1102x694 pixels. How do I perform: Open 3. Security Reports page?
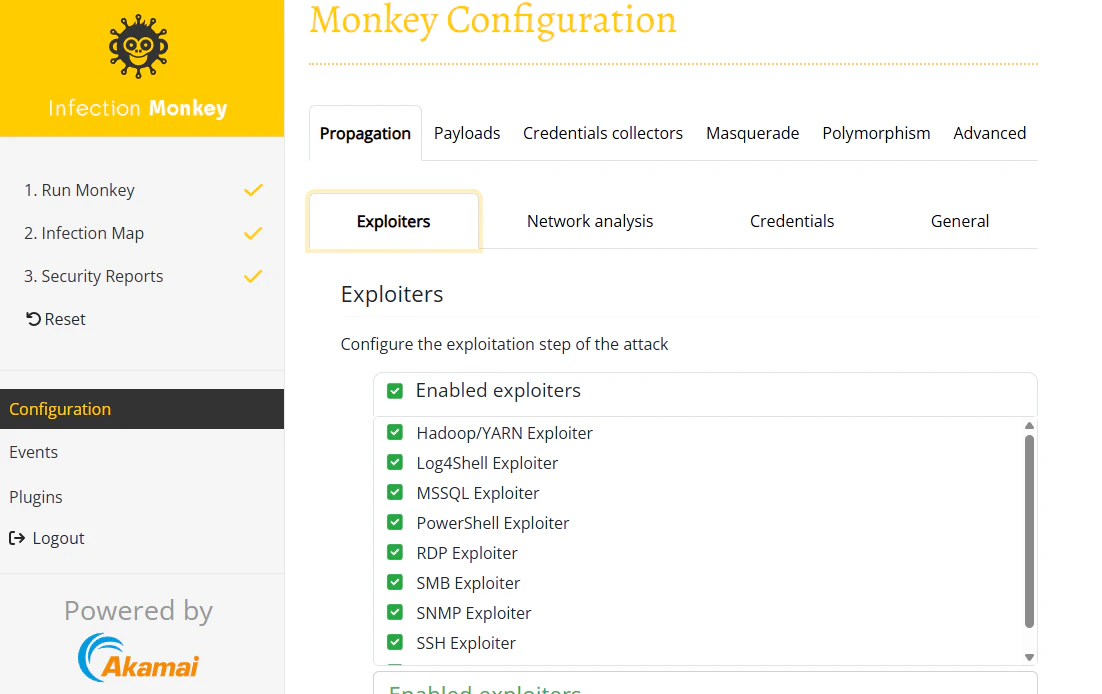[x=93, y=276]
